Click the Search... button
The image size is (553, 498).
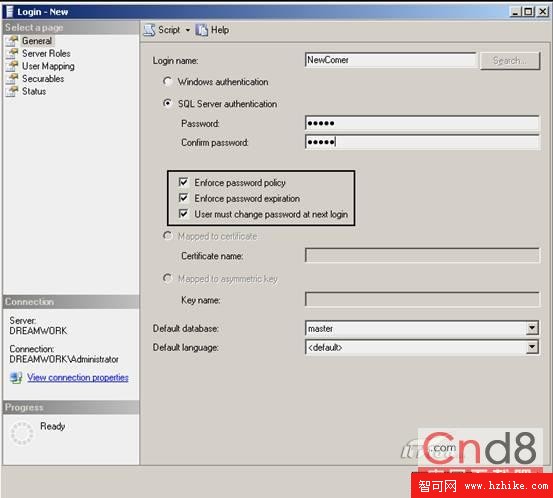point(510,61)
